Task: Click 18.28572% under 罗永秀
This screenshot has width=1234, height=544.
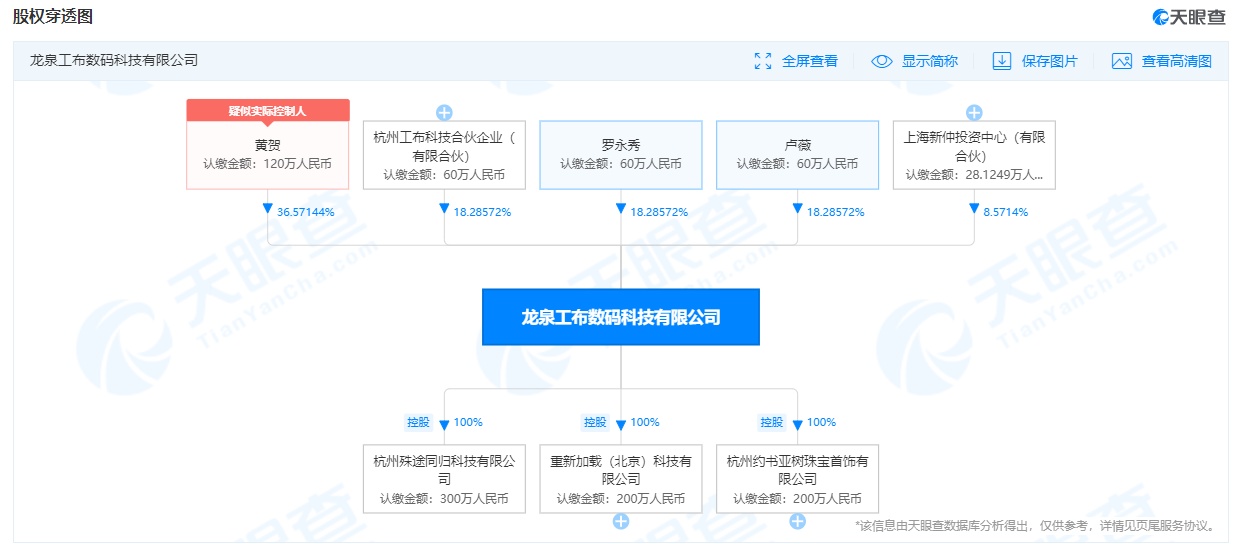Action: tap(658, 212)
